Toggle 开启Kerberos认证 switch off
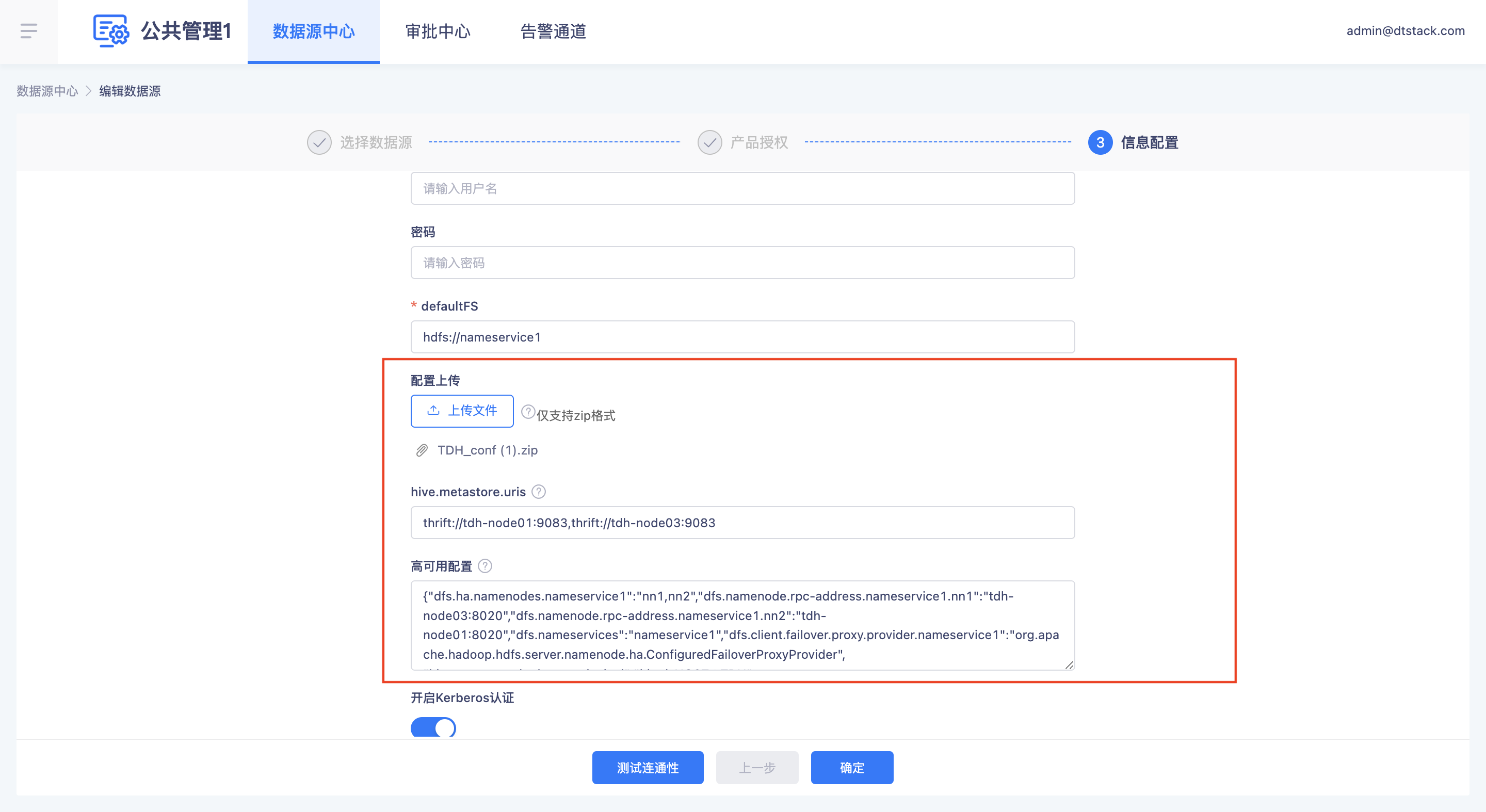1486x812 pixels. point(433,728)
